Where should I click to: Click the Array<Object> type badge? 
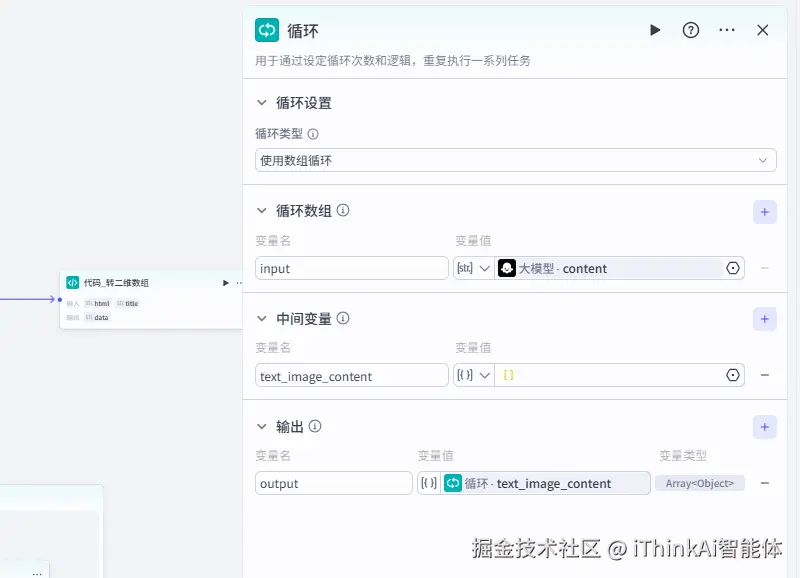coord(699,483)
